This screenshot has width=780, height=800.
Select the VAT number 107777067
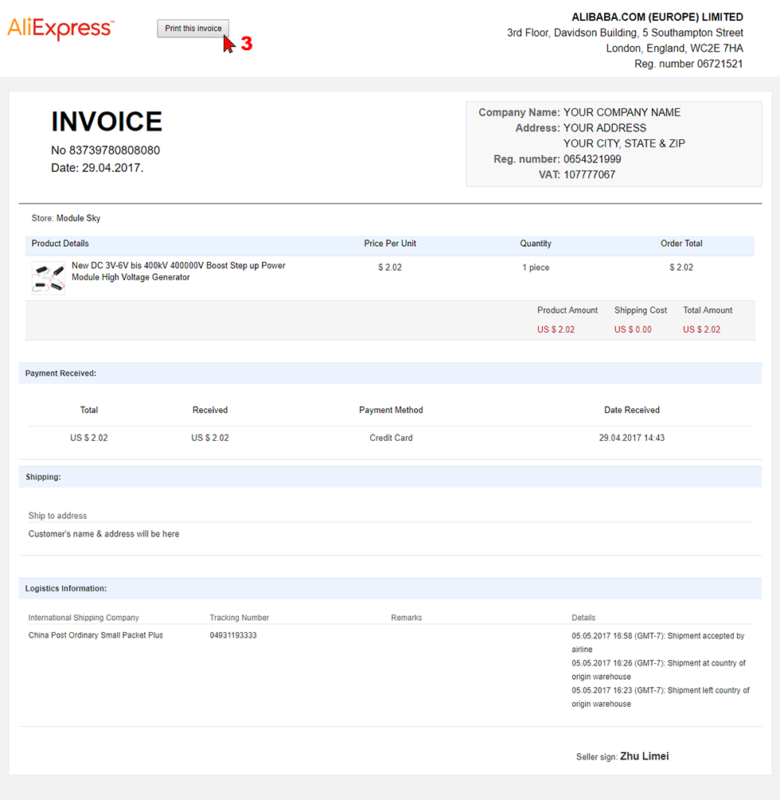coord(589,174)
